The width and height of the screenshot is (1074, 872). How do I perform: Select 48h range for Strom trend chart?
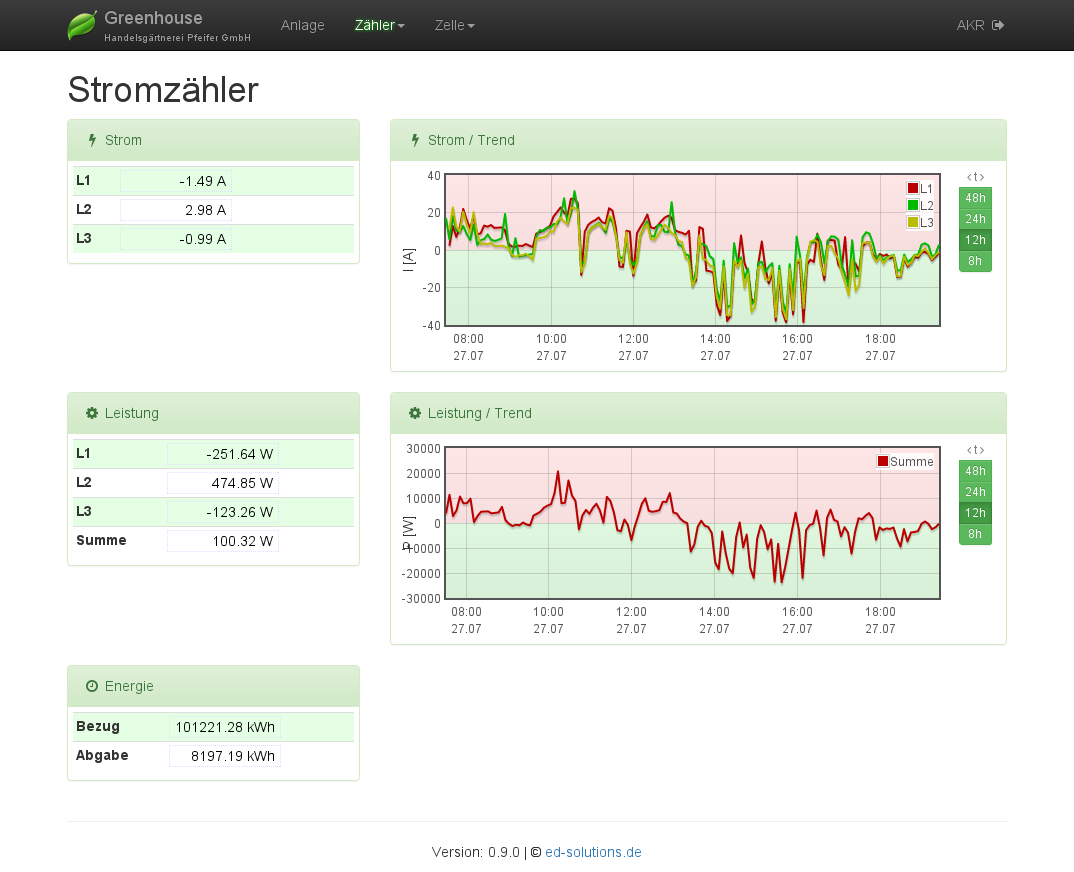pos(975,198)
